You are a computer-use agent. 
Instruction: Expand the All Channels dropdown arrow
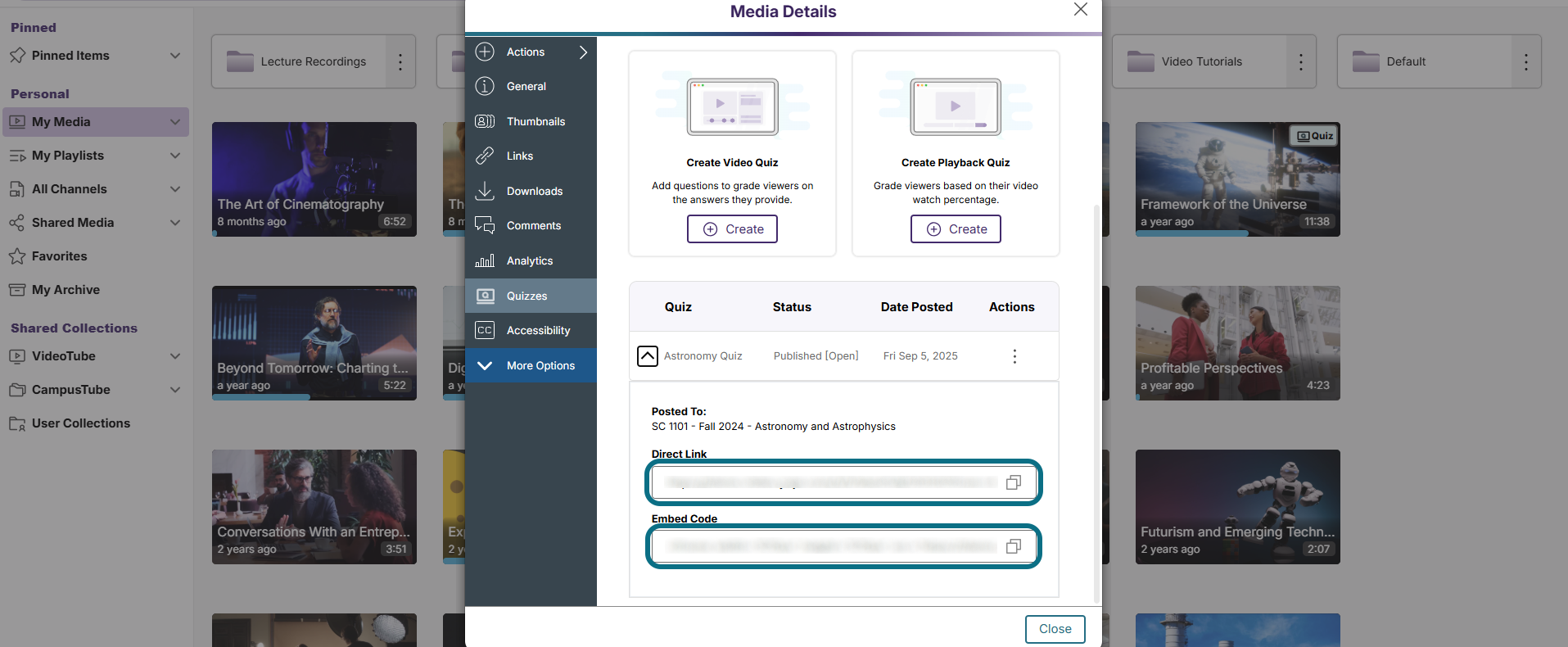pyautogui.click(x=175, y=189)
